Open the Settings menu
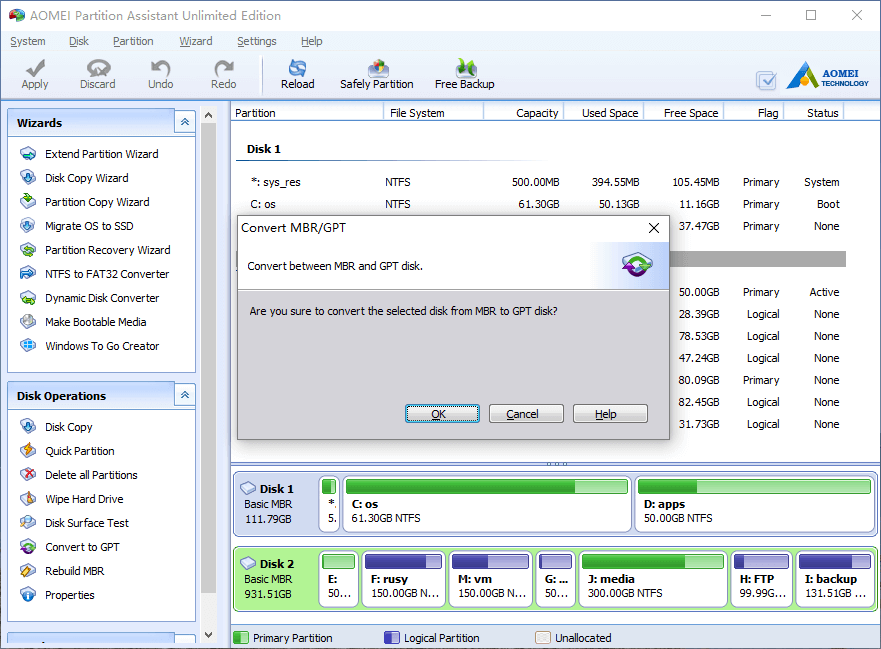The image size is (881, 649). point(256,41)
